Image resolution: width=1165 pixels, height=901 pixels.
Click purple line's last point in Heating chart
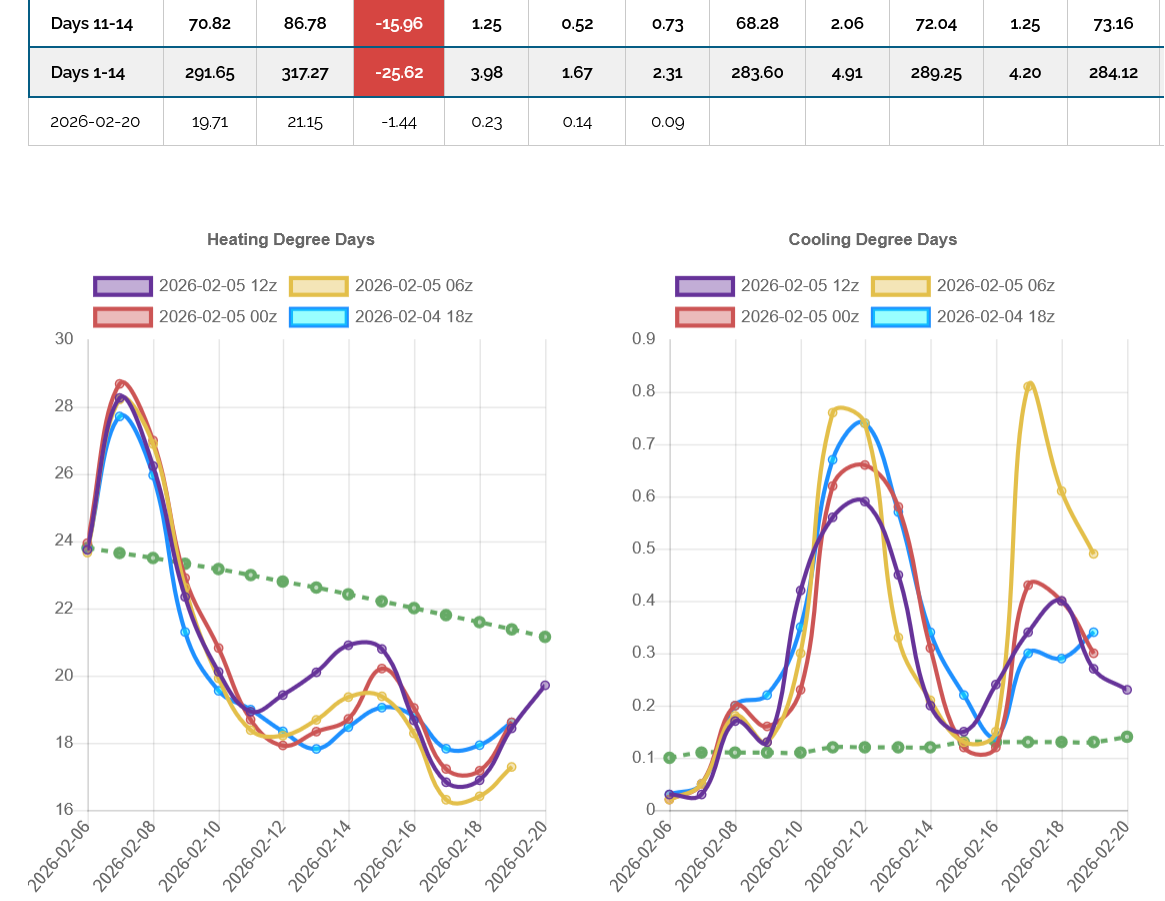[545, 685]
